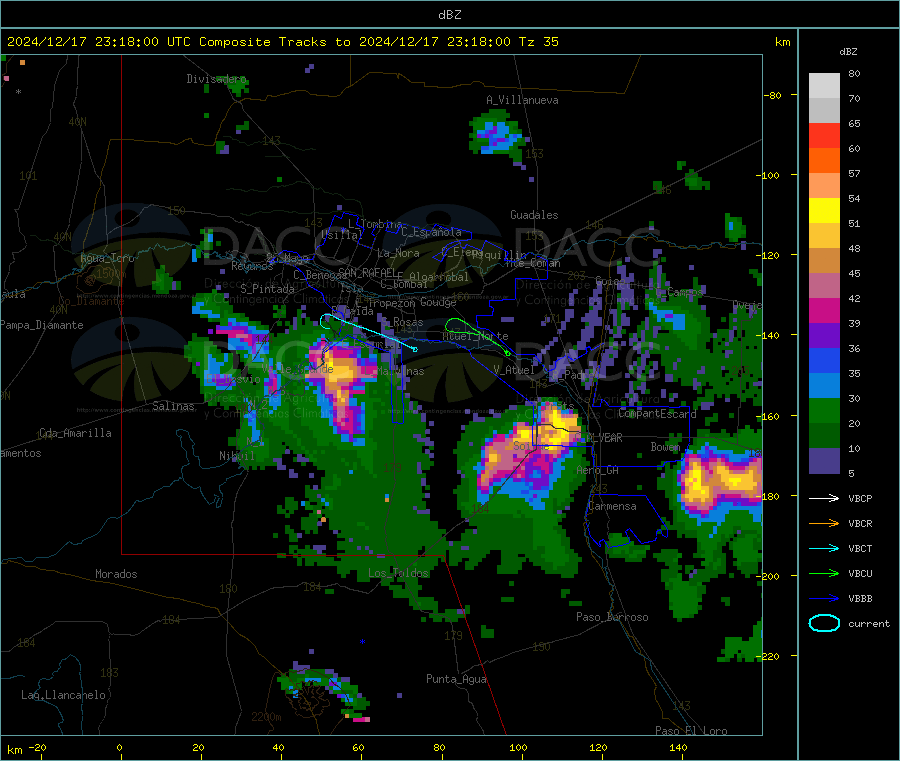Click the yellow 51 dBZ color swatch
Image resolution: width=900 pixels, height=761 pixels.
(824, 211)
